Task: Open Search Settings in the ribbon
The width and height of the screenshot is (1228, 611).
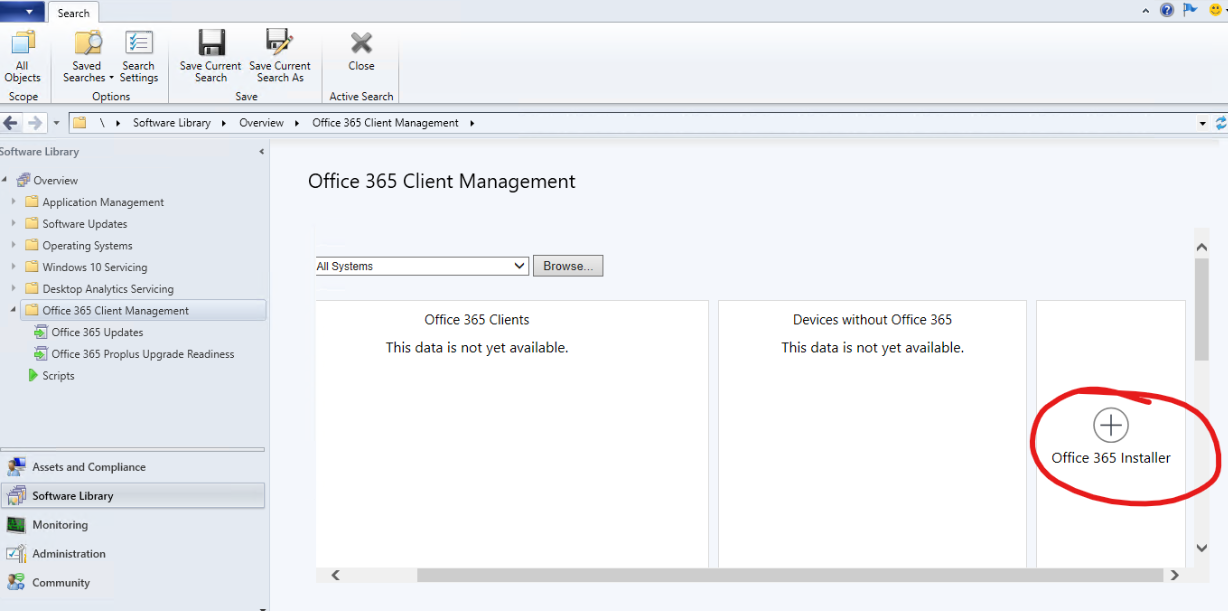Action: pos(138,44)
